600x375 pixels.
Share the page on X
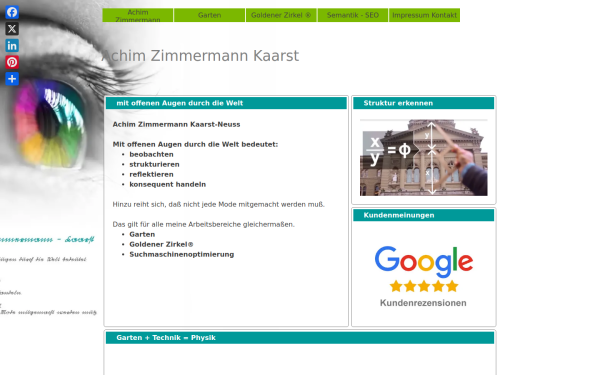click(x=12, y=29)
